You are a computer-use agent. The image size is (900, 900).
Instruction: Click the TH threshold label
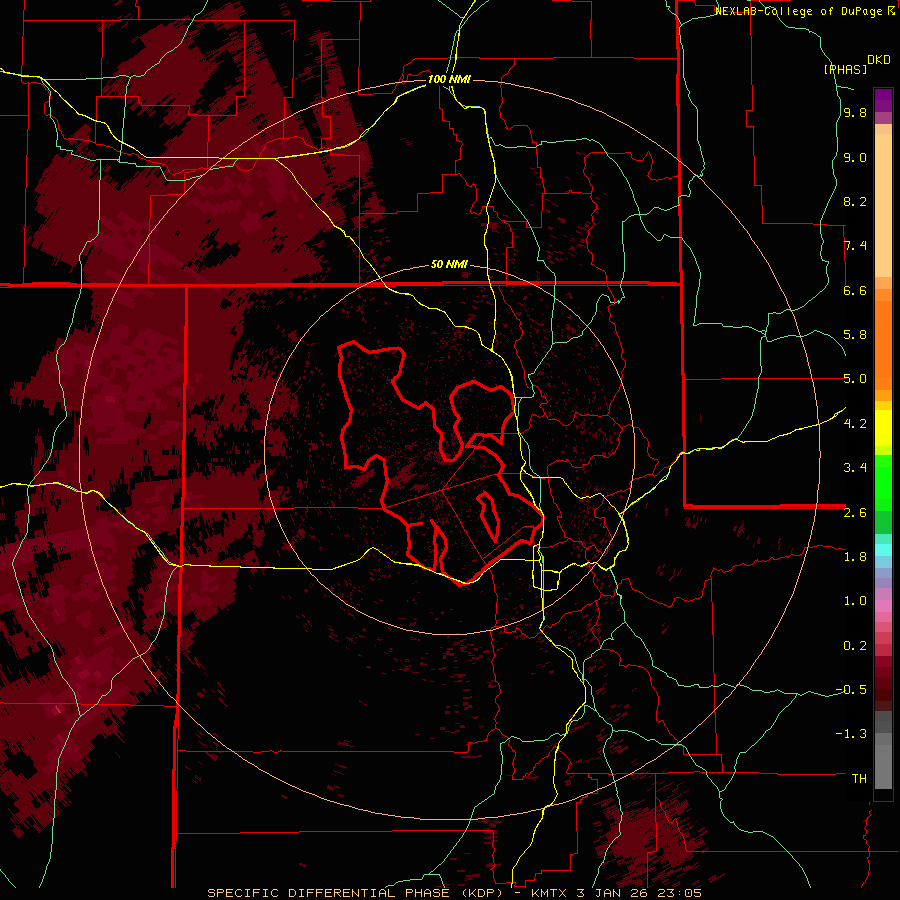[859, 779]
